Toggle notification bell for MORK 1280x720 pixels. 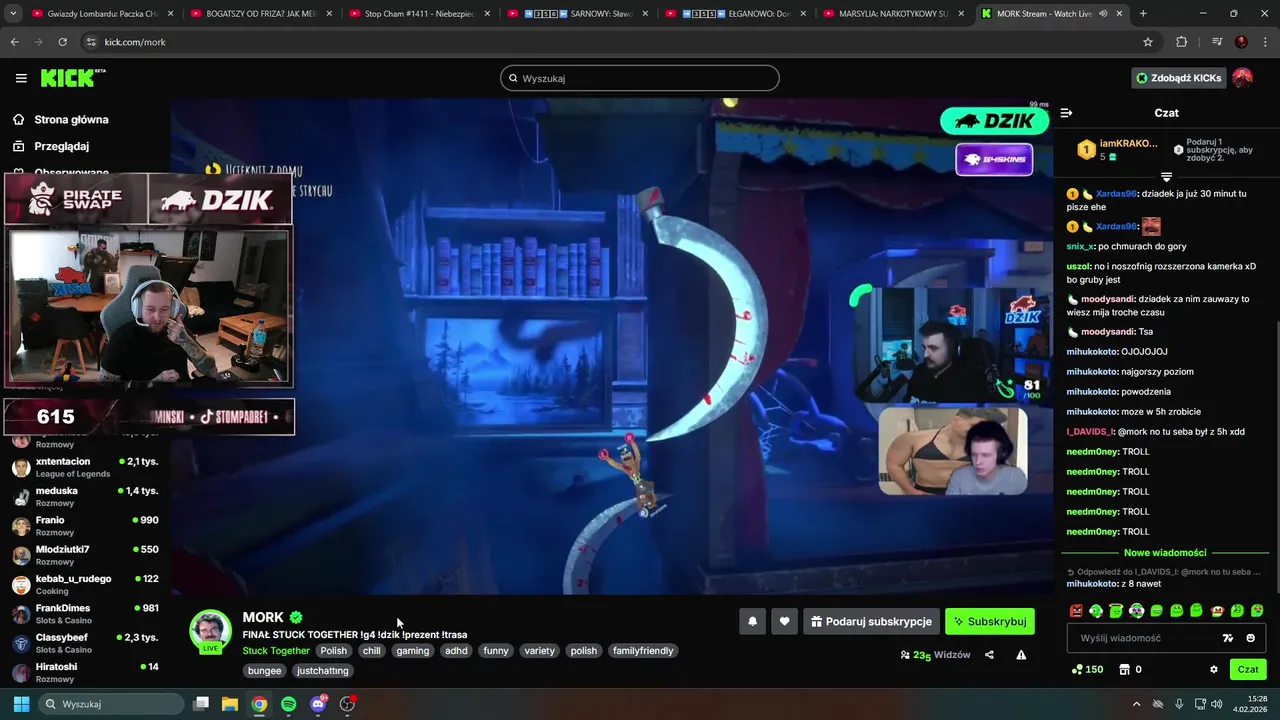(752, 621)
